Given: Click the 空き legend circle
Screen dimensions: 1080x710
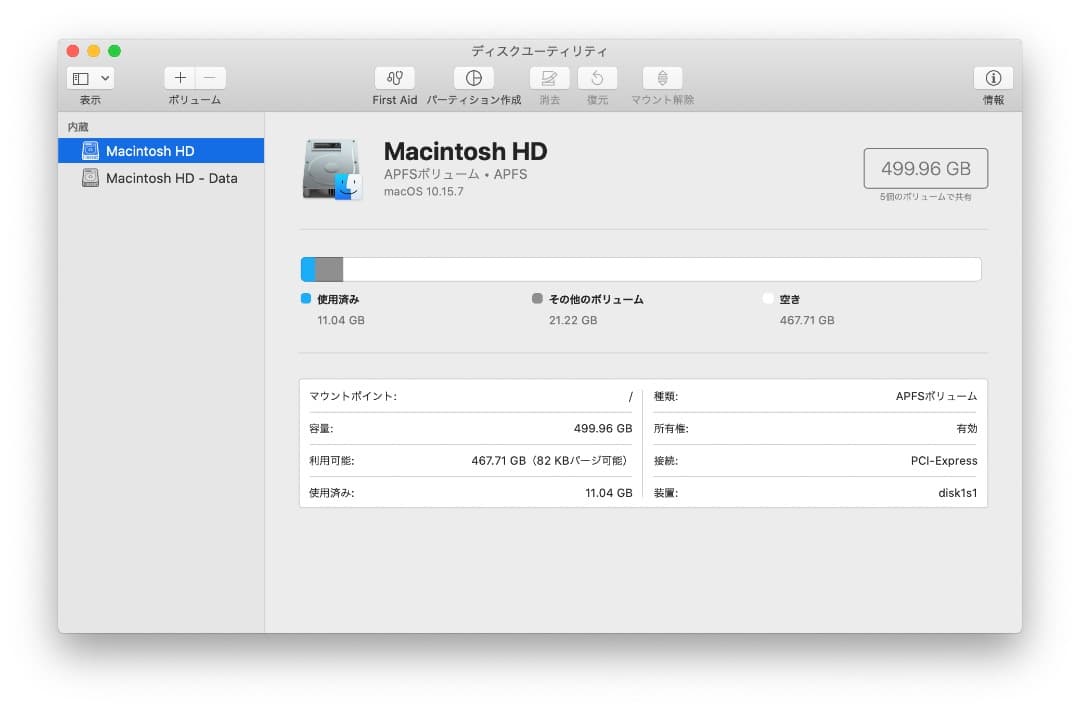Looking at the screenshot, I should [x=768, y=299].
